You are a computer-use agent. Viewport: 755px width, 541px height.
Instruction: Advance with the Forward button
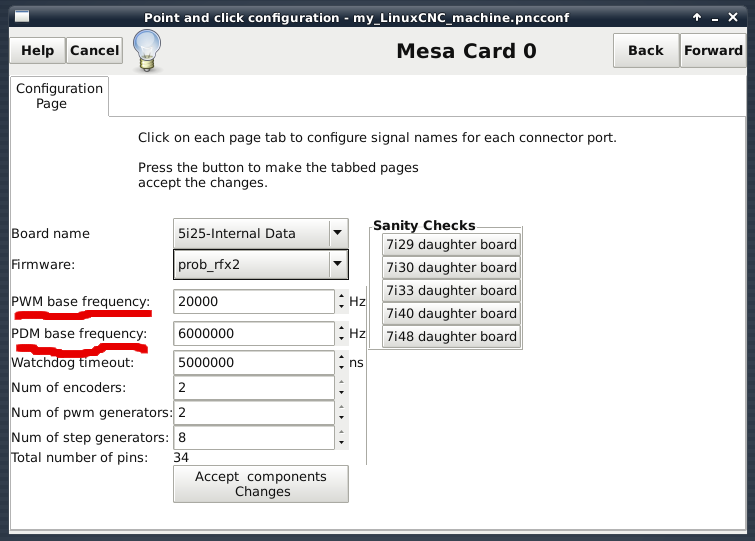713,51
